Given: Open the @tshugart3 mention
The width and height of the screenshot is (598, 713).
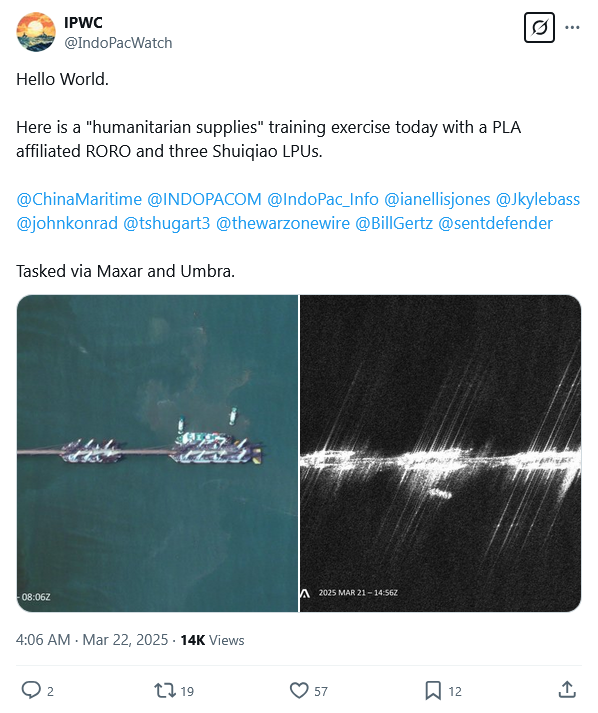Looking at the screenshot, I should [x=167, y=223].
